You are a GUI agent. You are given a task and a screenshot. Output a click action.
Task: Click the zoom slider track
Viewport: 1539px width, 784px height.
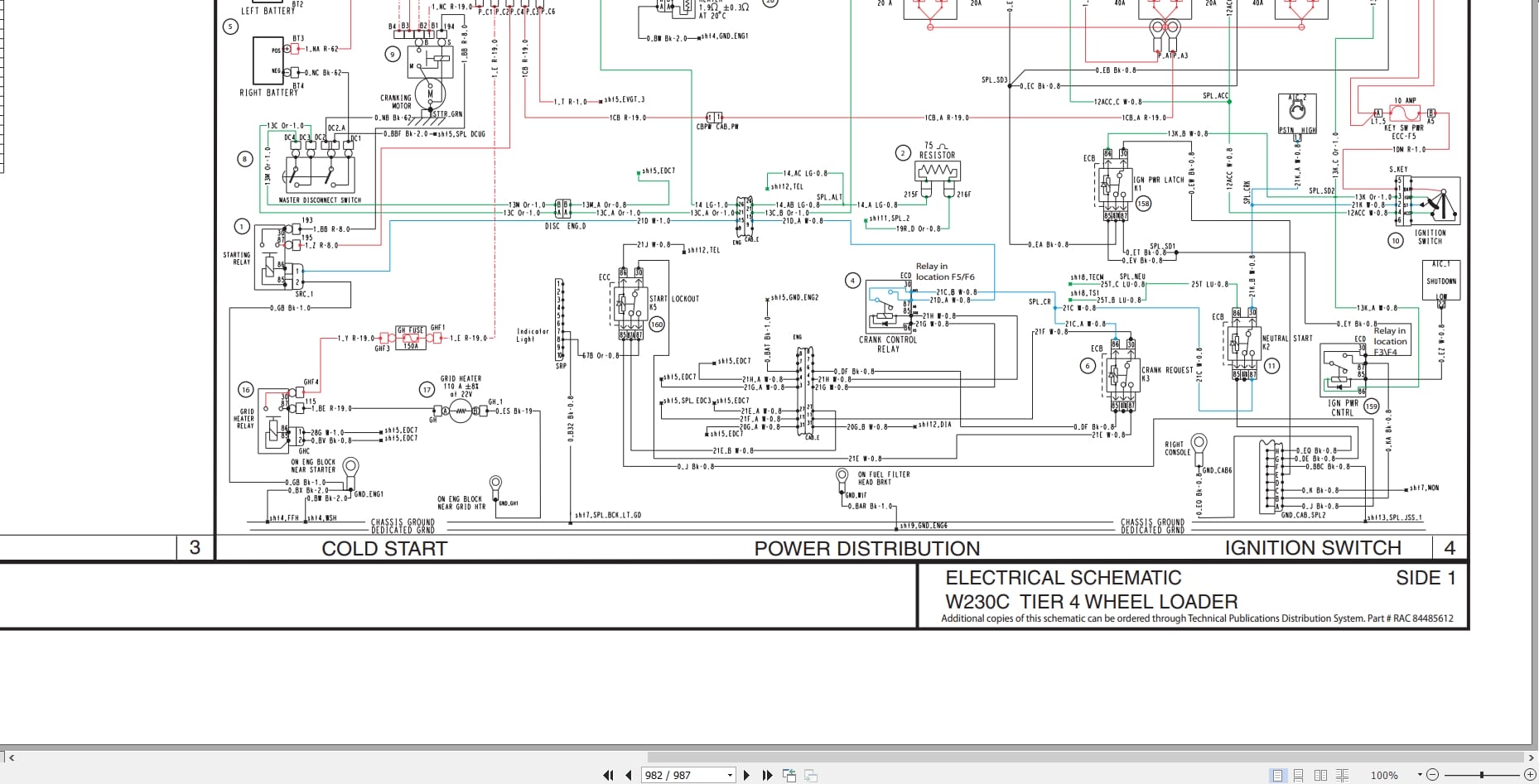click(1481, 776)
